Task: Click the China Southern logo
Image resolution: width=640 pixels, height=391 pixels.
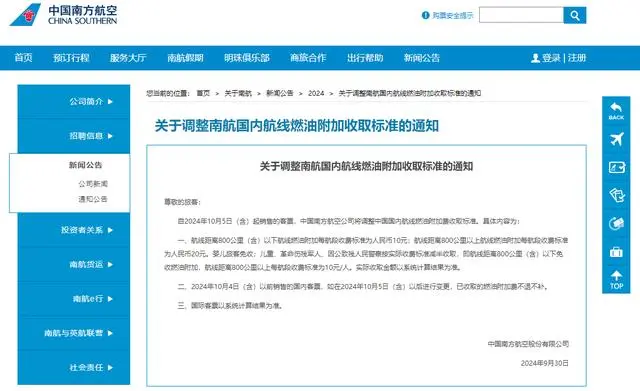Action: pos(64,15)
